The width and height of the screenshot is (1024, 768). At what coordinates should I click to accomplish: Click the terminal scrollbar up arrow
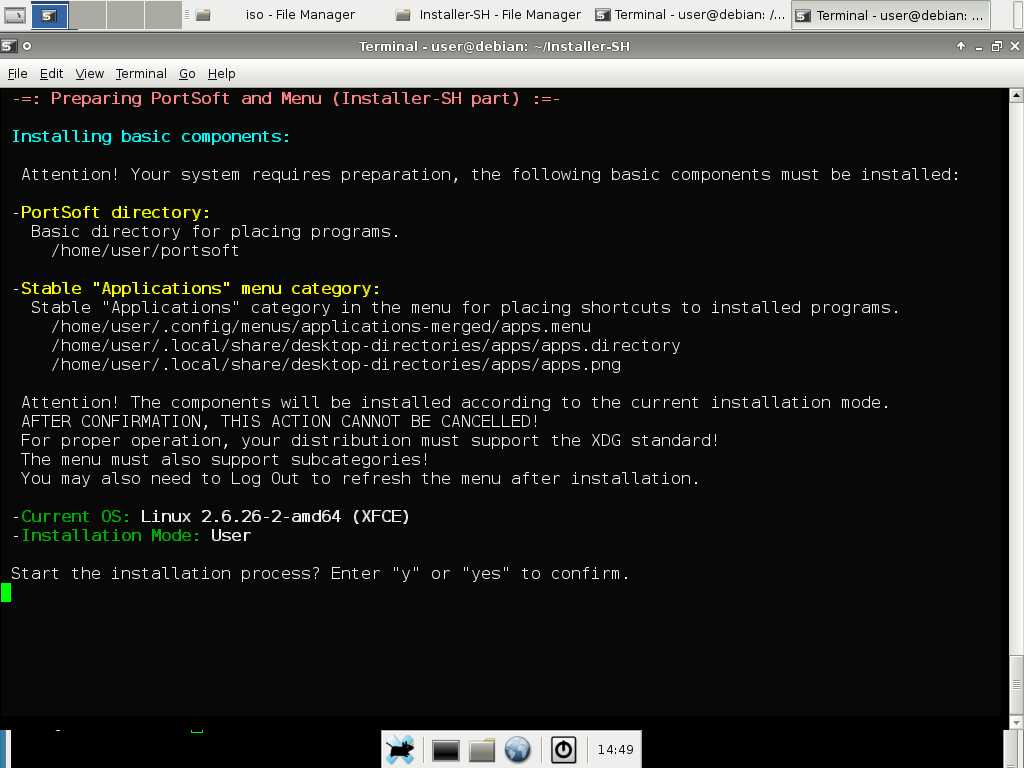(1016, 96)
